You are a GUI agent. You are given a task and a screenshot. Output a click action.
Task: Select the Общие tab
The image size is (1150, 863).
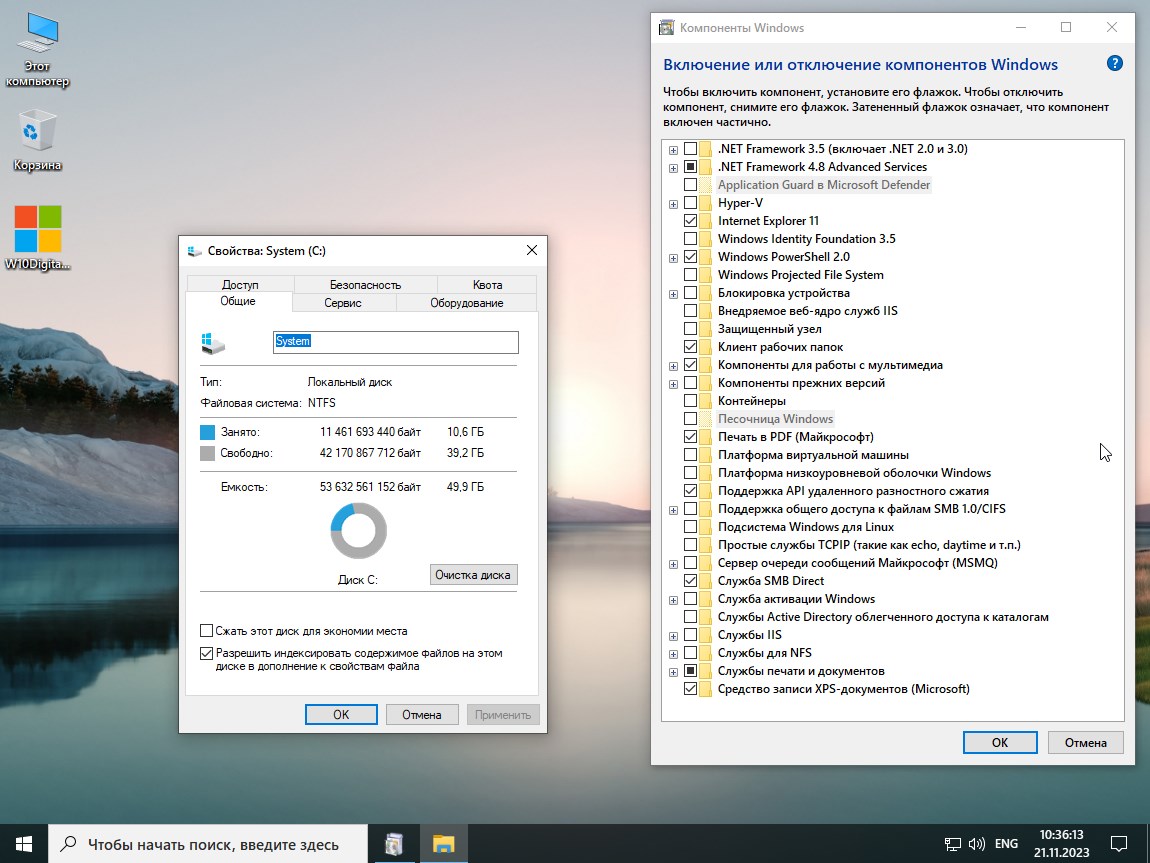tap(238, 301)
